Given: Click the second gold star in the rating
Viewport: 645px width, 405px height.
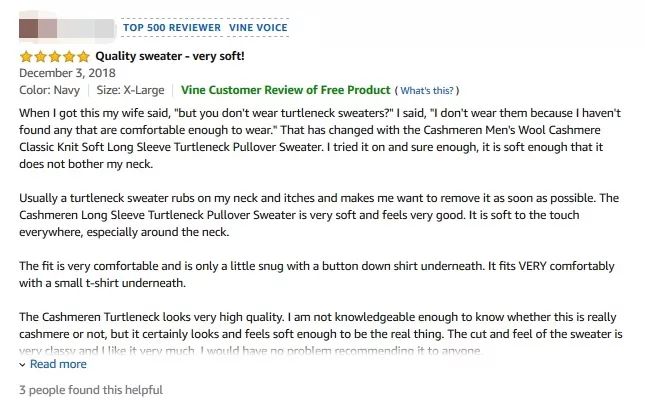Looking at the screenshot, I should (x=40, y=56).
